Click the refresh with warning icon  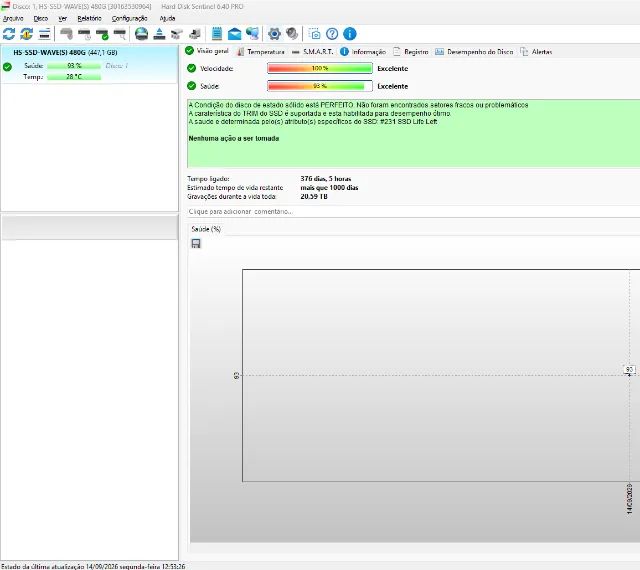tap(27, 34)
